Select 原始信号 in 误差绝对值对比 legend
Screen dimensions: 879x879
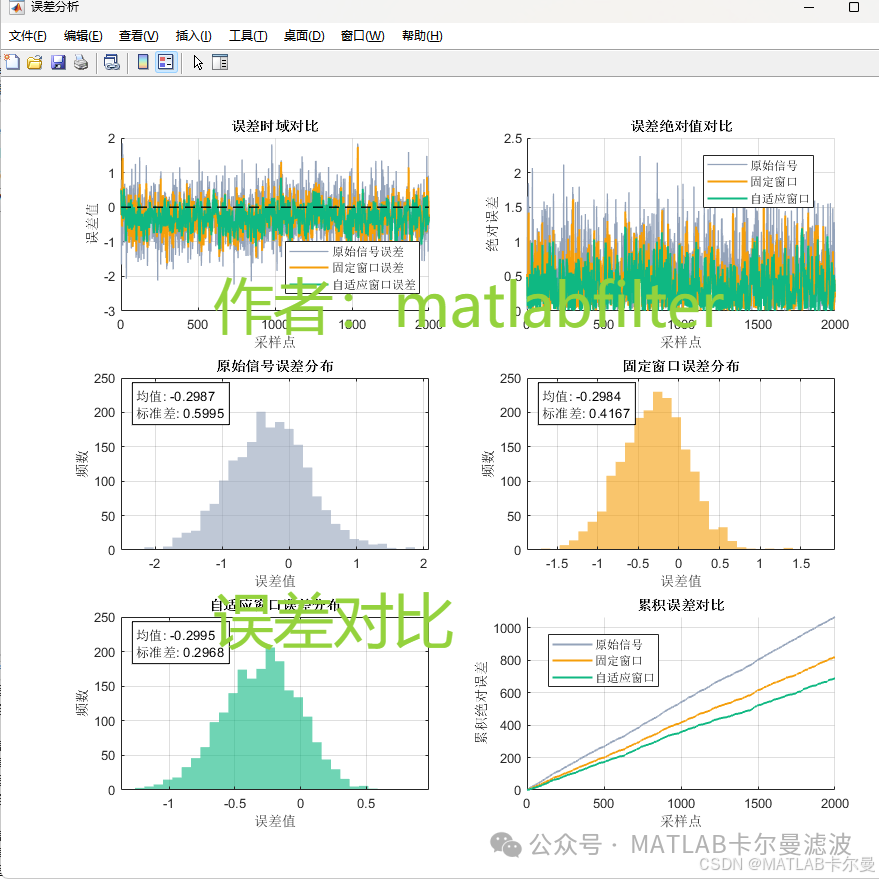coord(774,165)
